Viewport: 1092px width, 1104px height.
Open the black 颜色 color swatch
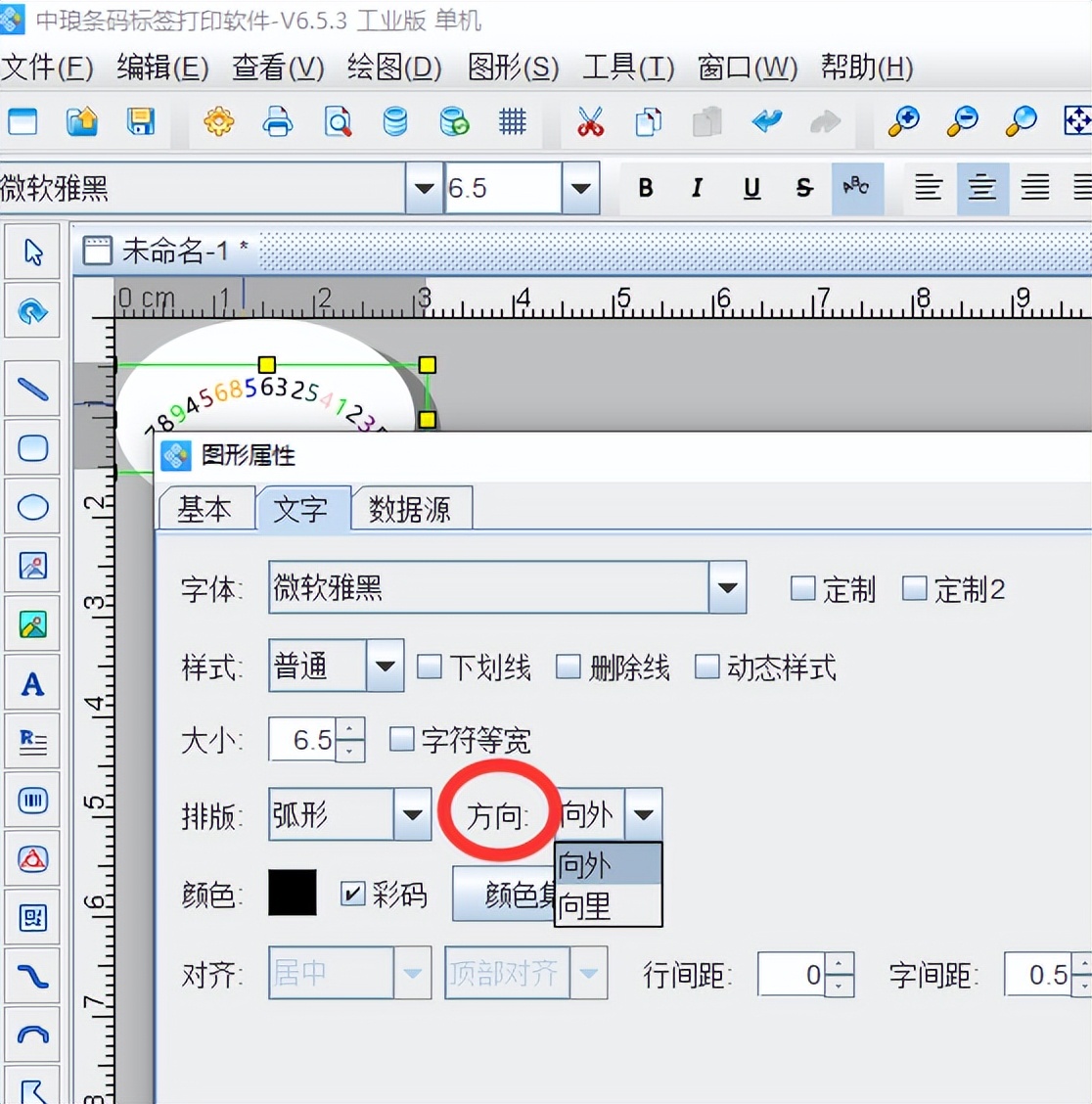point(293,893)
